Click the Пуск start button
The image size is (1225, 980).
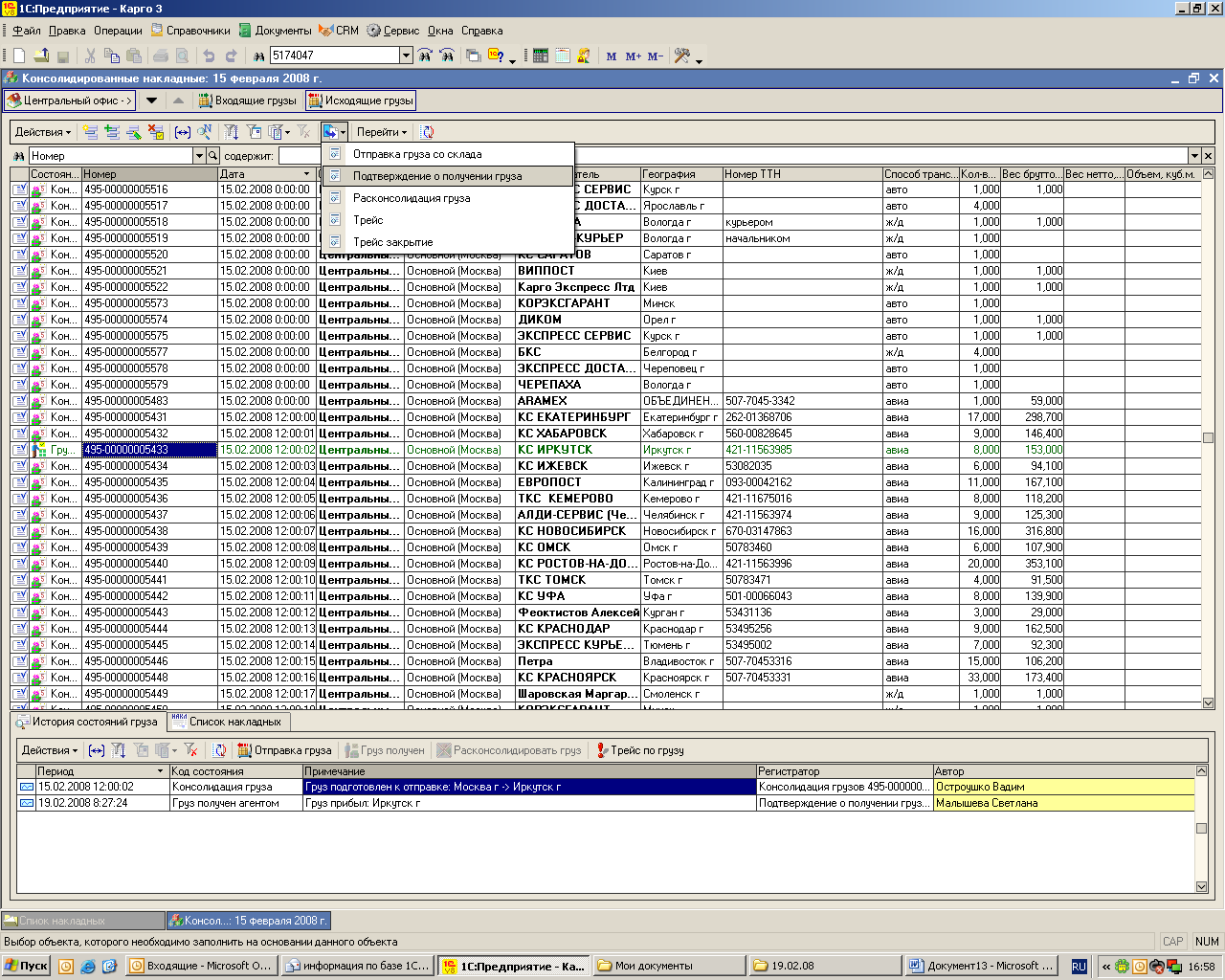click(x=26, y=966)
